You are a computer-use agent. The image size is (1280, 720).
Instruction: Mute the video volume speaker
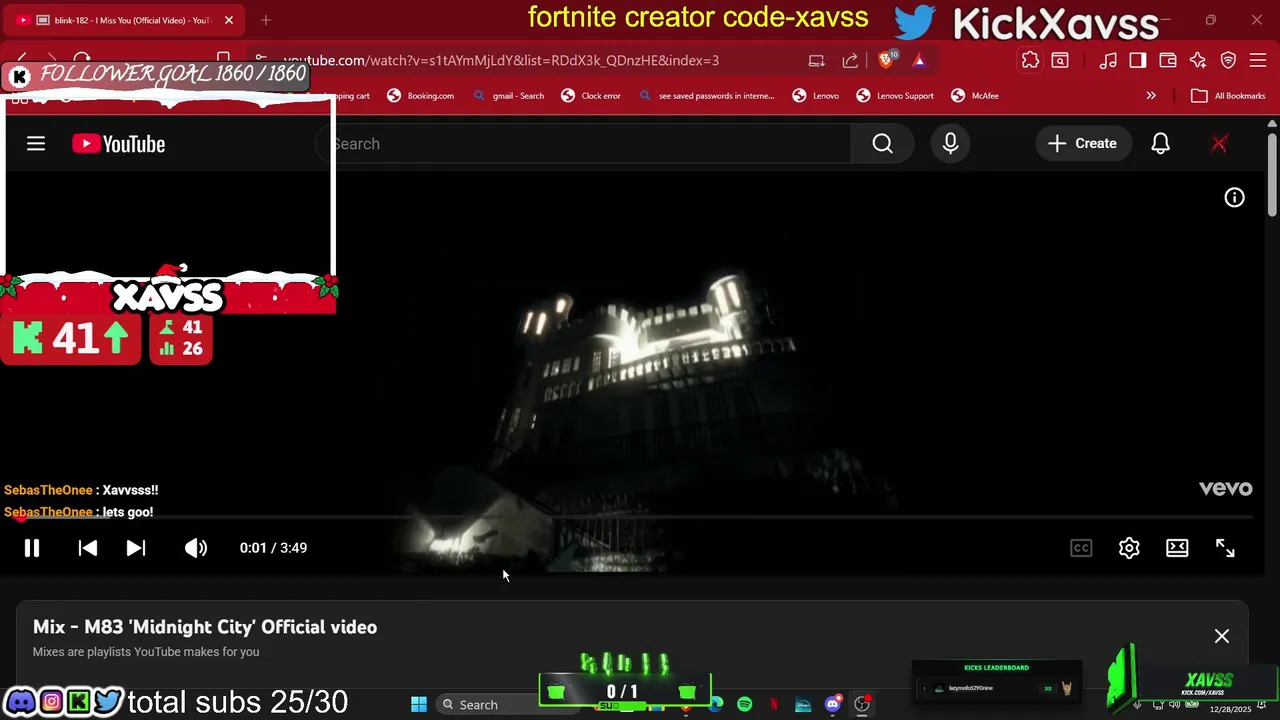pyautogui.click(x=196, y=548)
